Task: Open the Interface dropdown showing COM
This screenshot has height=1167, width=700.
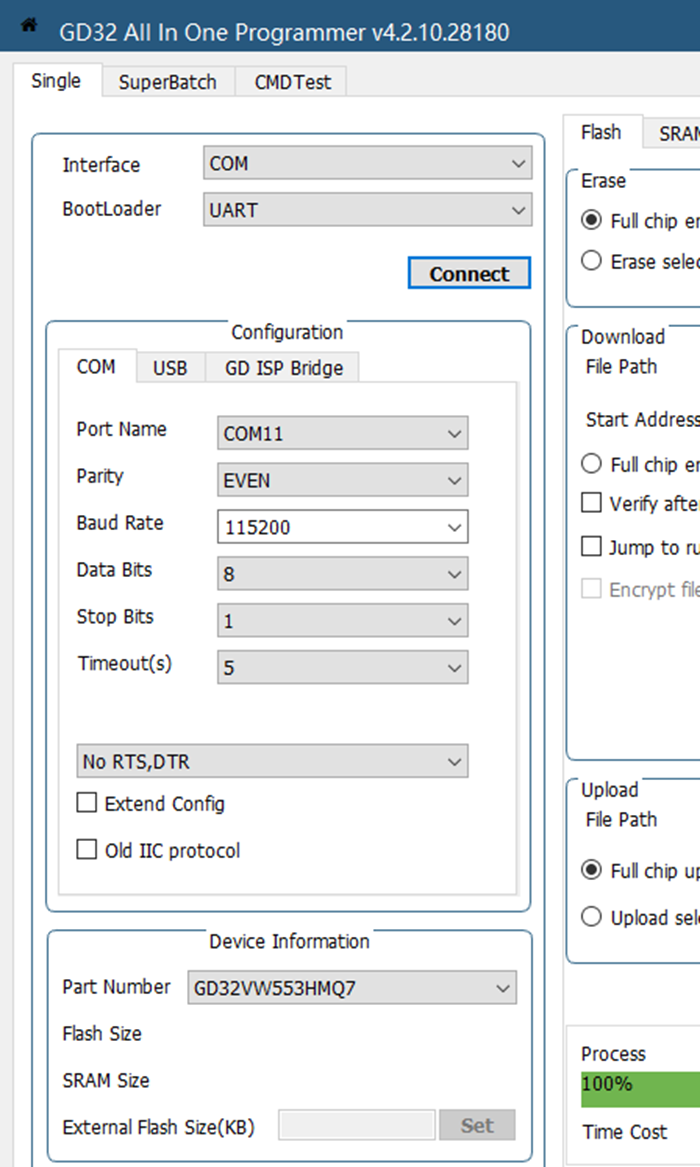Action: coord(366,163)
